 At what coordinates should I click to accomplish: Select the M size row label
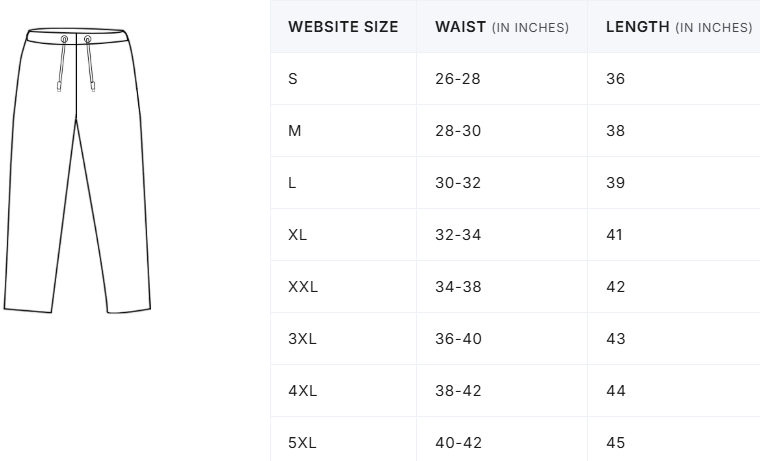(x=295, y=131)
